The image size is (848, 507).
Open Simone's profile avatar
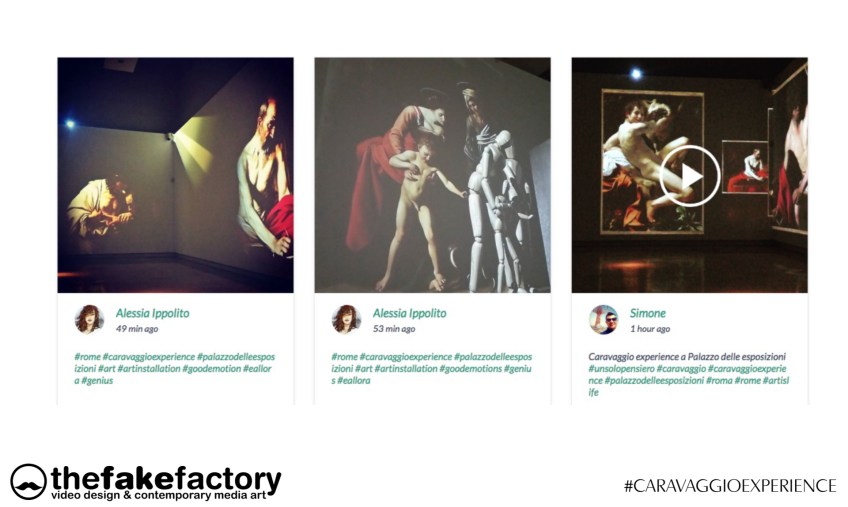pyautogui.click(x=604, y=319)
